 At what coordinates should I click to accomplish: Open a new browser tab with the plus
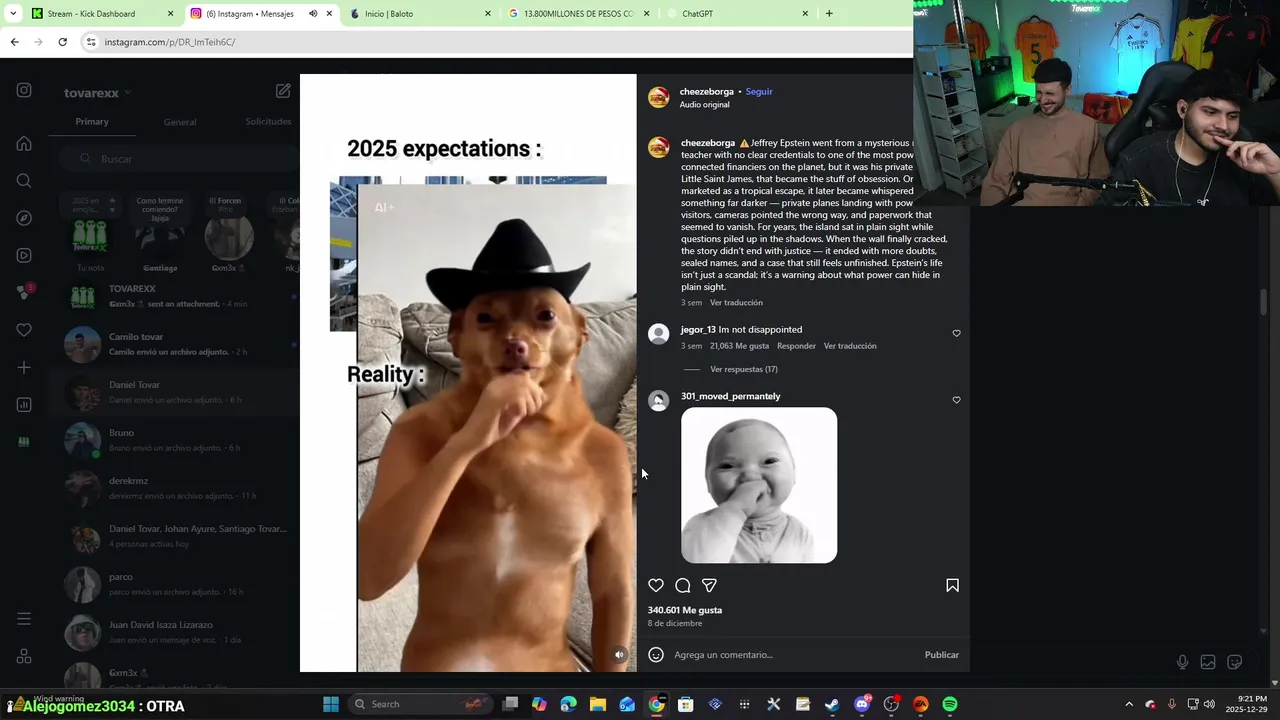coord(828,14)
